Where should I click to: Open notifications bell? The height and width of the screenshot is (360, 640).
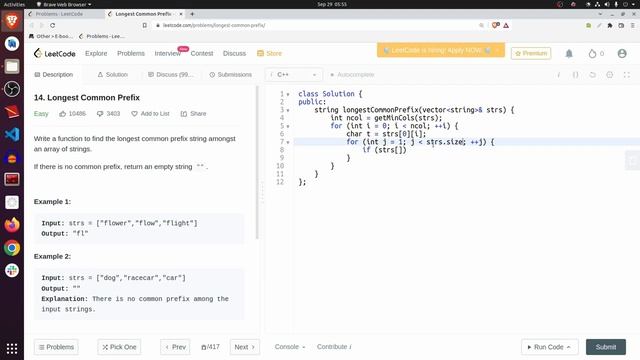tap(569, 53)
